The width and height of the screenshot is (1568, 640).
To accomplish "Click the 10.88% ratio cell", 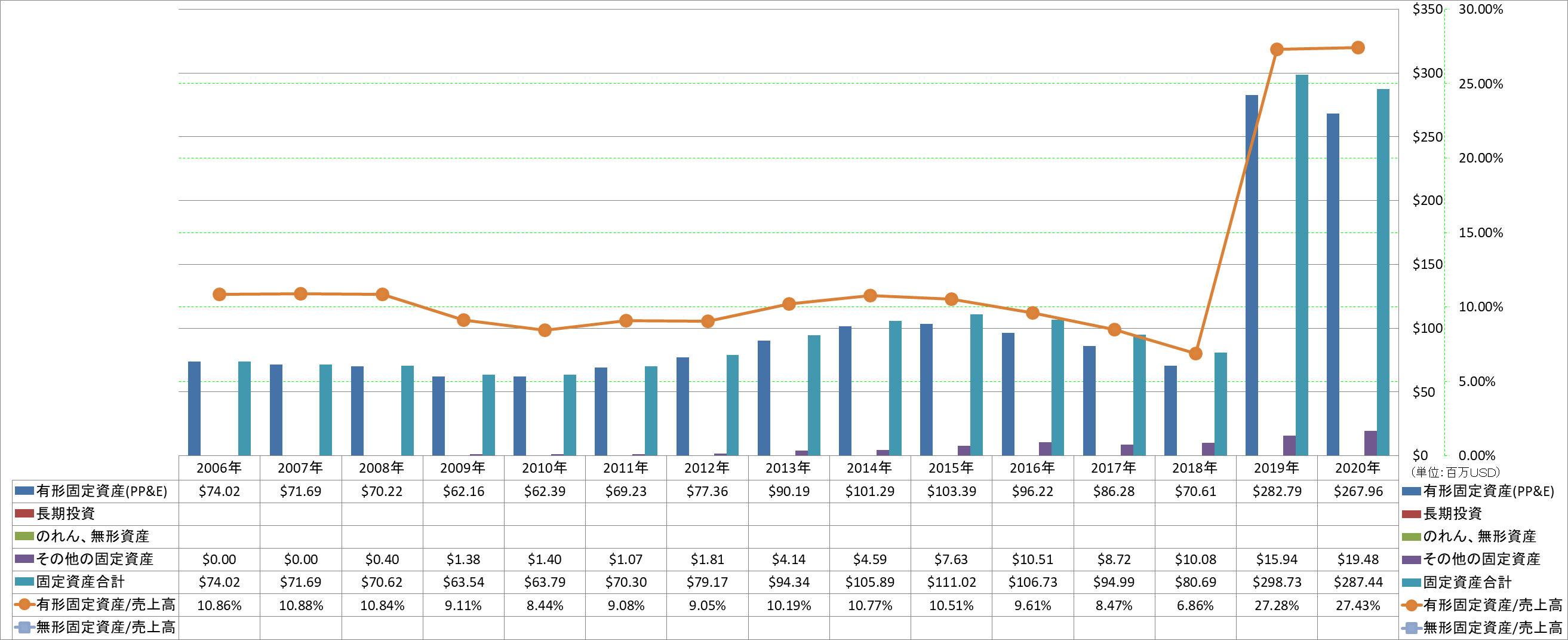I will [x=301, y=605].
